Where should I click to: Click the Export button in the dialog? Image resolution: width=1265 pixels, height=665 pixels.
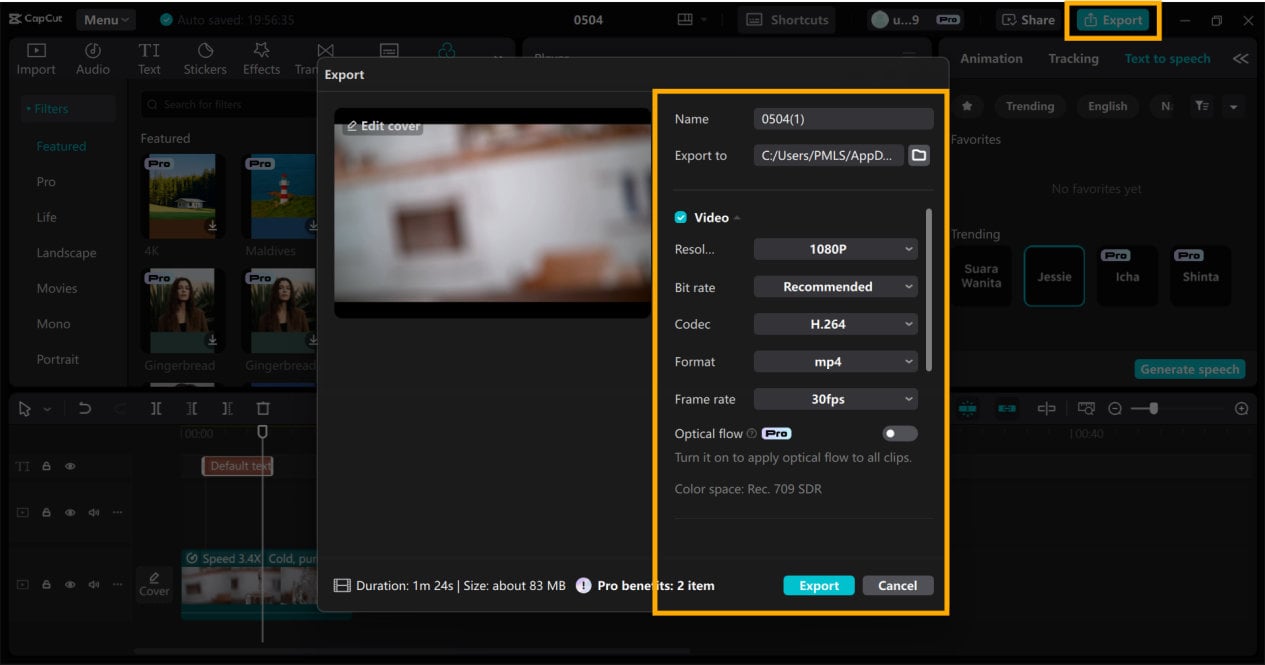[819, 585]
